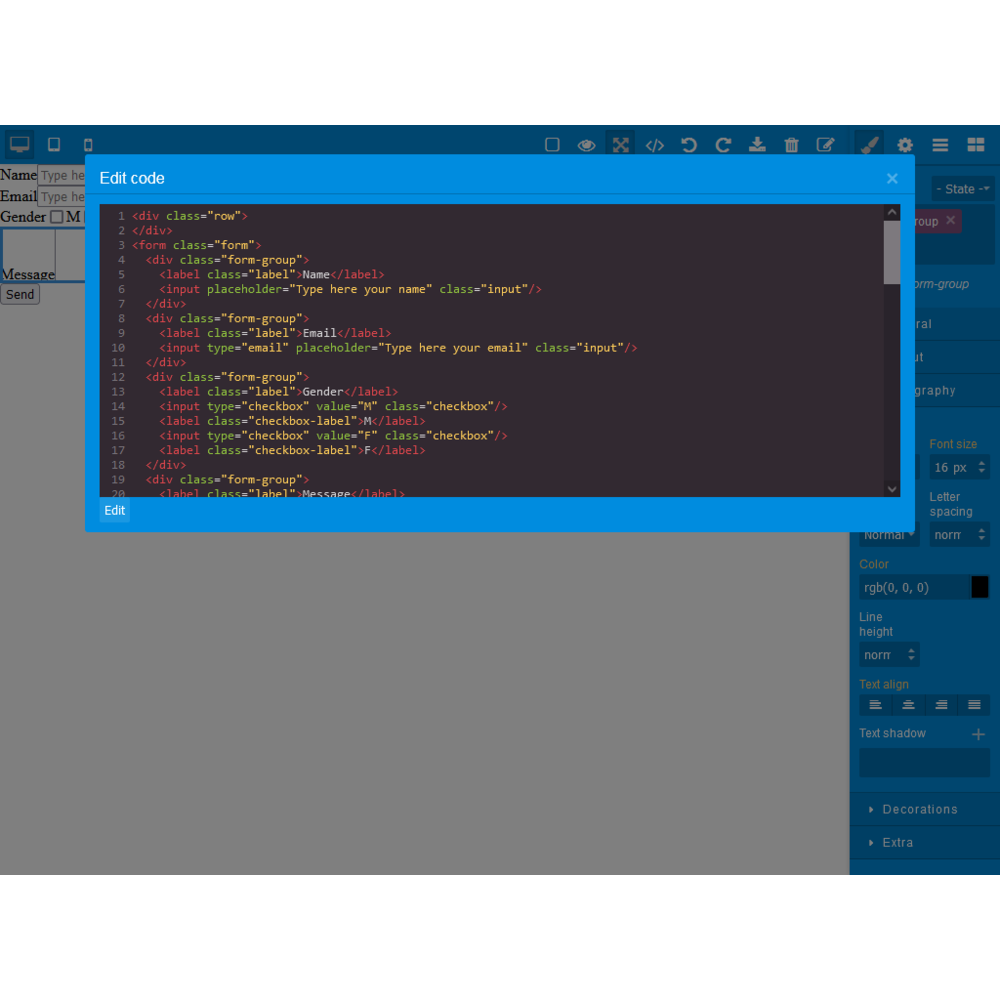The height and width of the screenshot is (1000, 1000).
Task: Click the import download icon
Action: tap(757, 145)
